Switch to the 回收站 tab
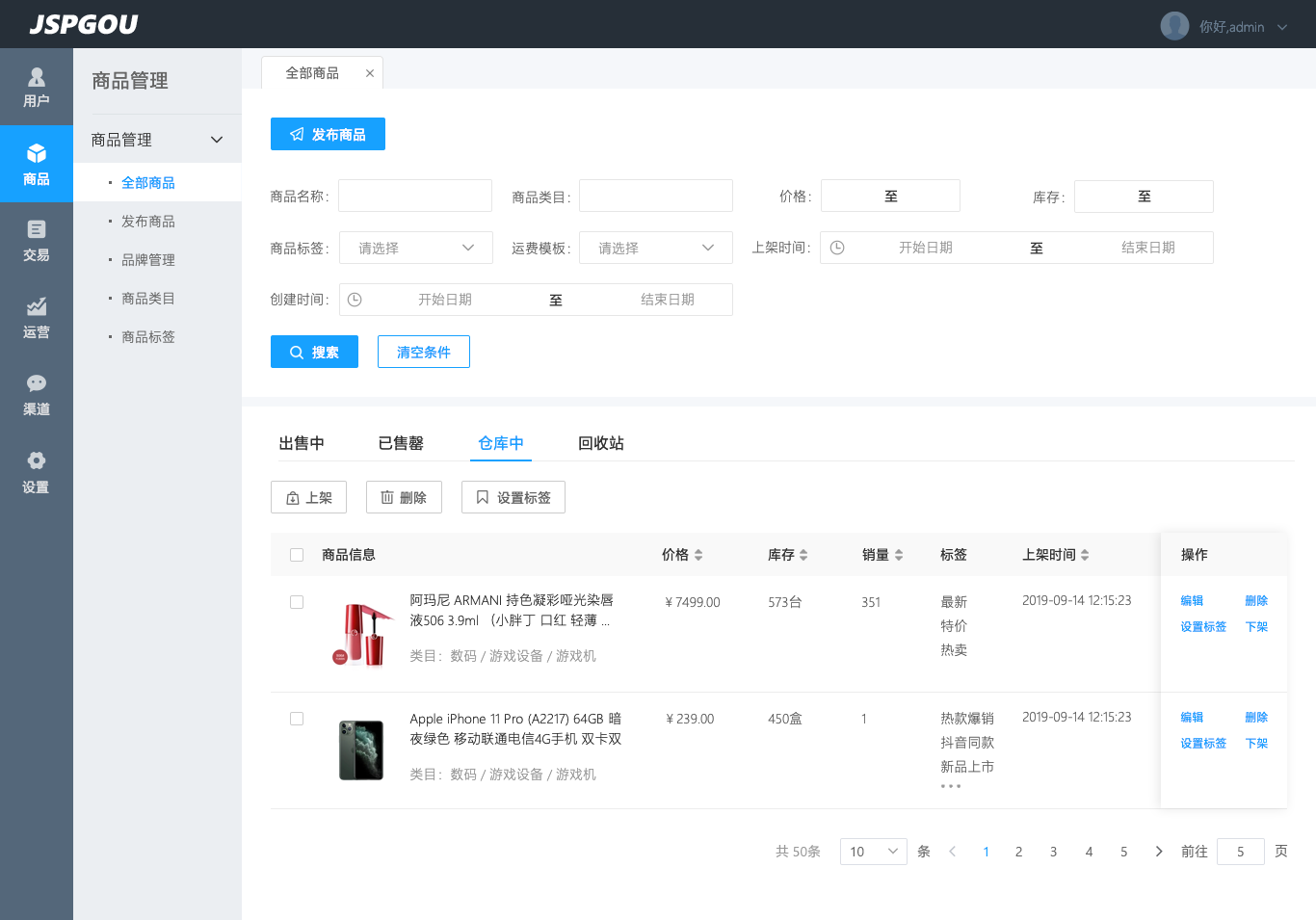Screen dimensions: 1316x920 [600, 442]
